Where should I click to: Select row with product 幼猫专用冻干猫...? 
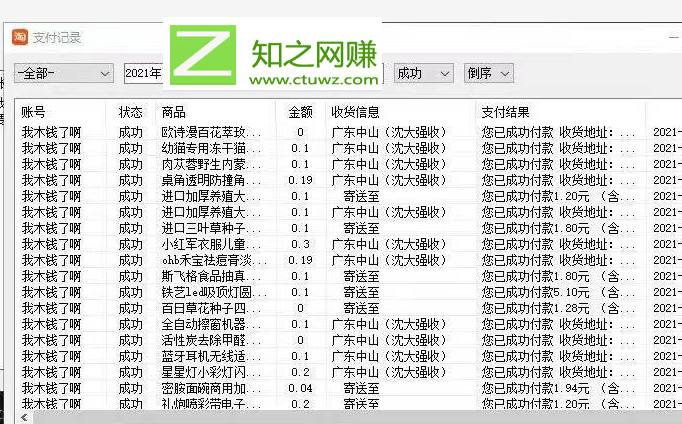(348, 148)
